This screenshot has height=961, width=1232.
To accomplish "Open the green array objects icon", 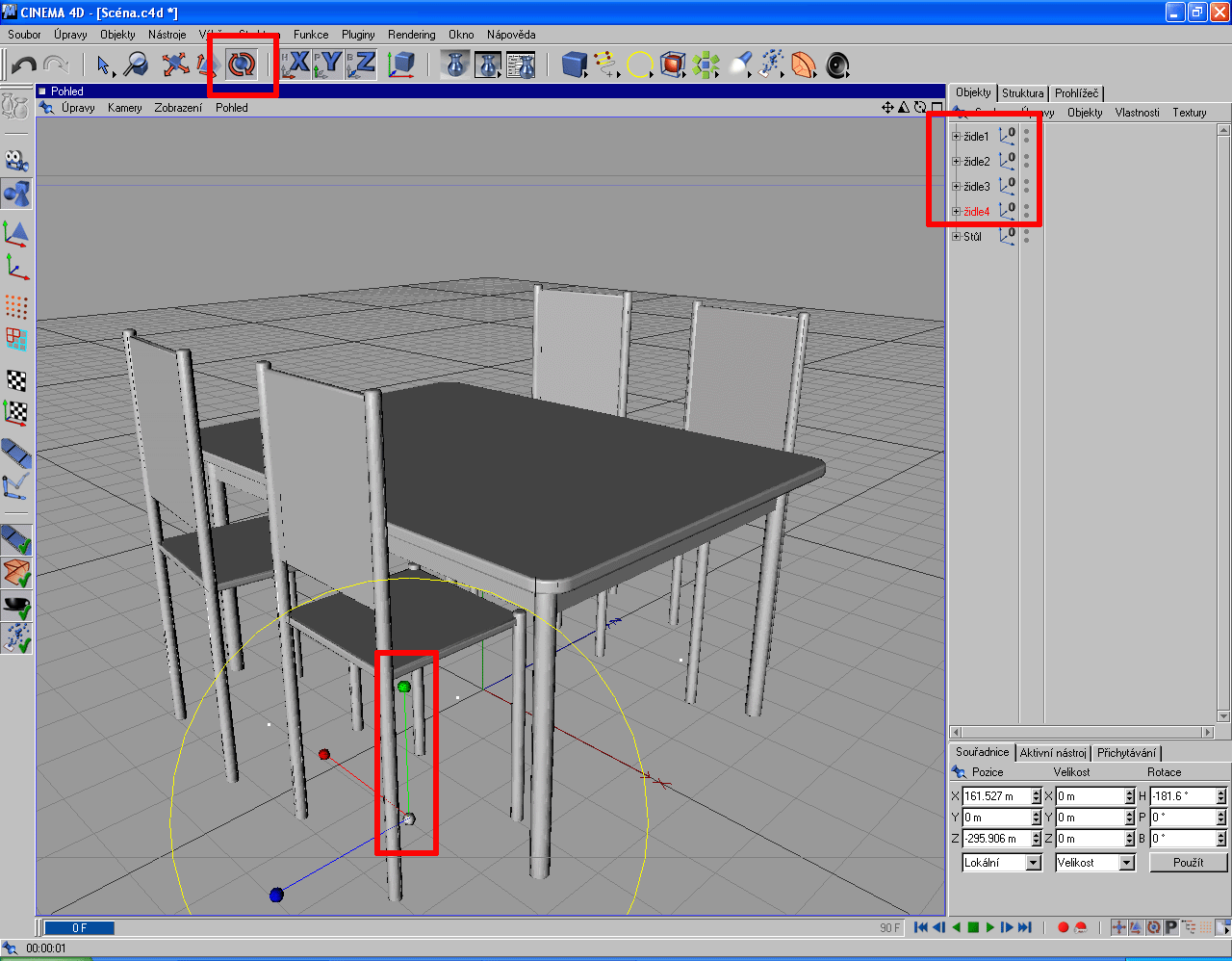I will 706,65.
